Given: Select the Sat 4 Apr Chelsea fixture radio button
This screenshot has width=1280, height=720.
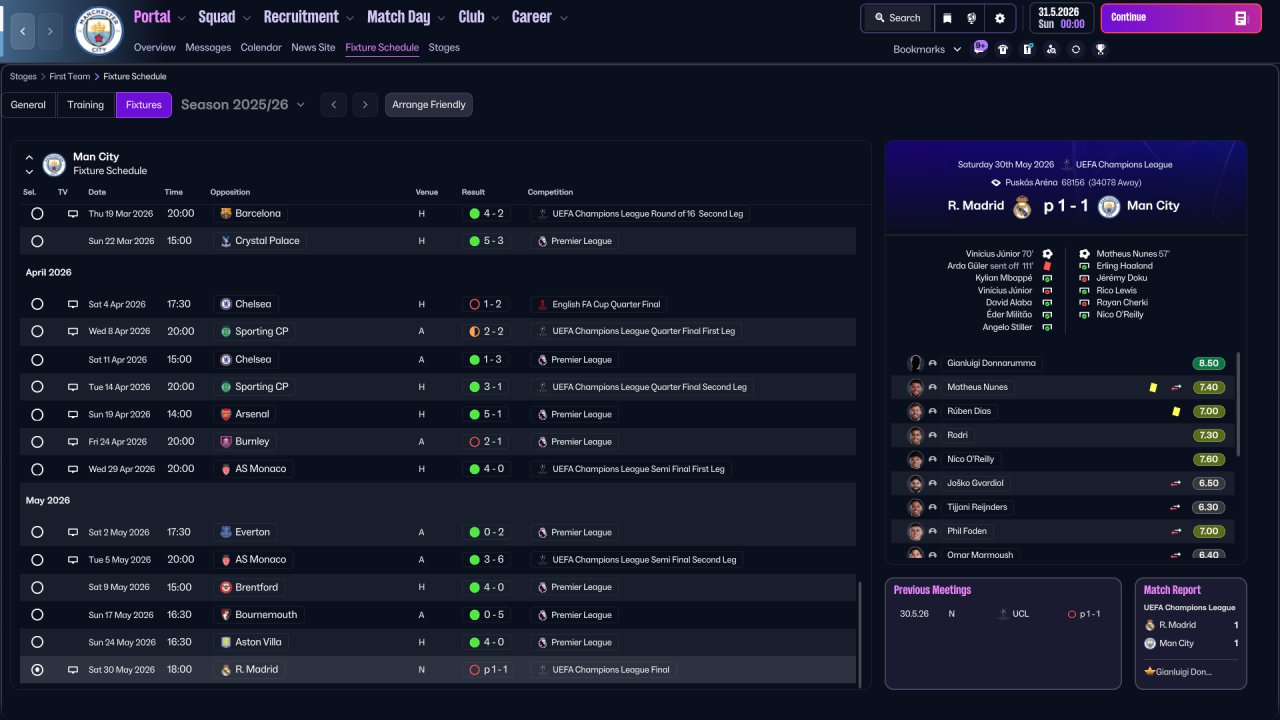Looking at the screenshot, I should click(37, 304).
